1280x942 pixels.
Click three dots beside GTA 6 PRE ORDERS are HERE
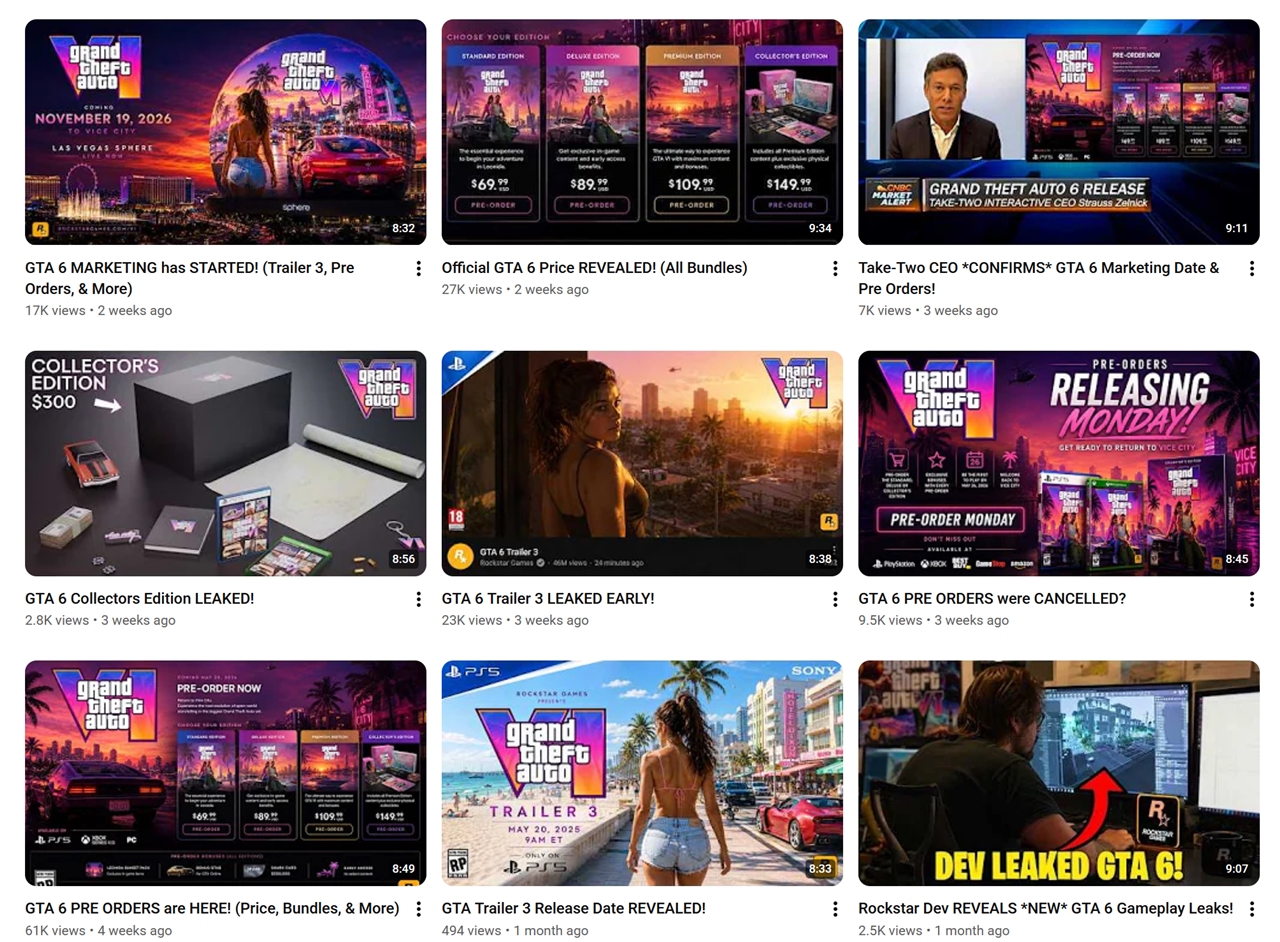418,909
